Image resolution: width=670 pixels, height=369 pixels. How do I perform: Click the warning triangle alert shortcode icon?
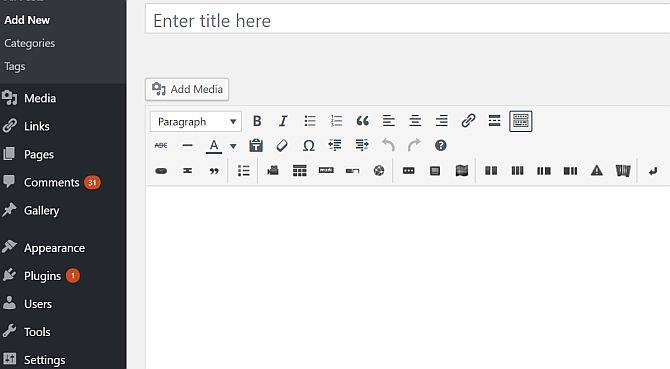click(597, 171)
